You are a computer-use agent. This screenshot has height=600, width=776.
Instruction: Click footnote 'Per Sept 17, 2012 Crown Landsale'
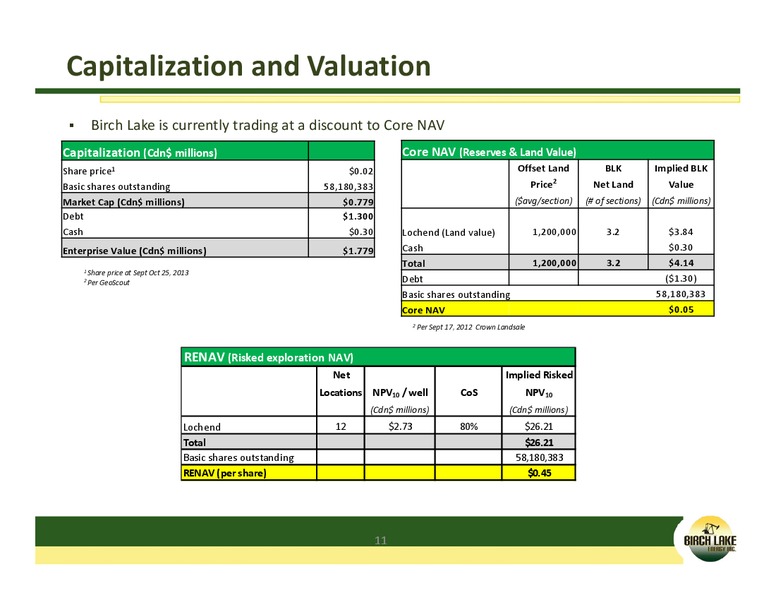pyautogui.click(x=469, y=327)
